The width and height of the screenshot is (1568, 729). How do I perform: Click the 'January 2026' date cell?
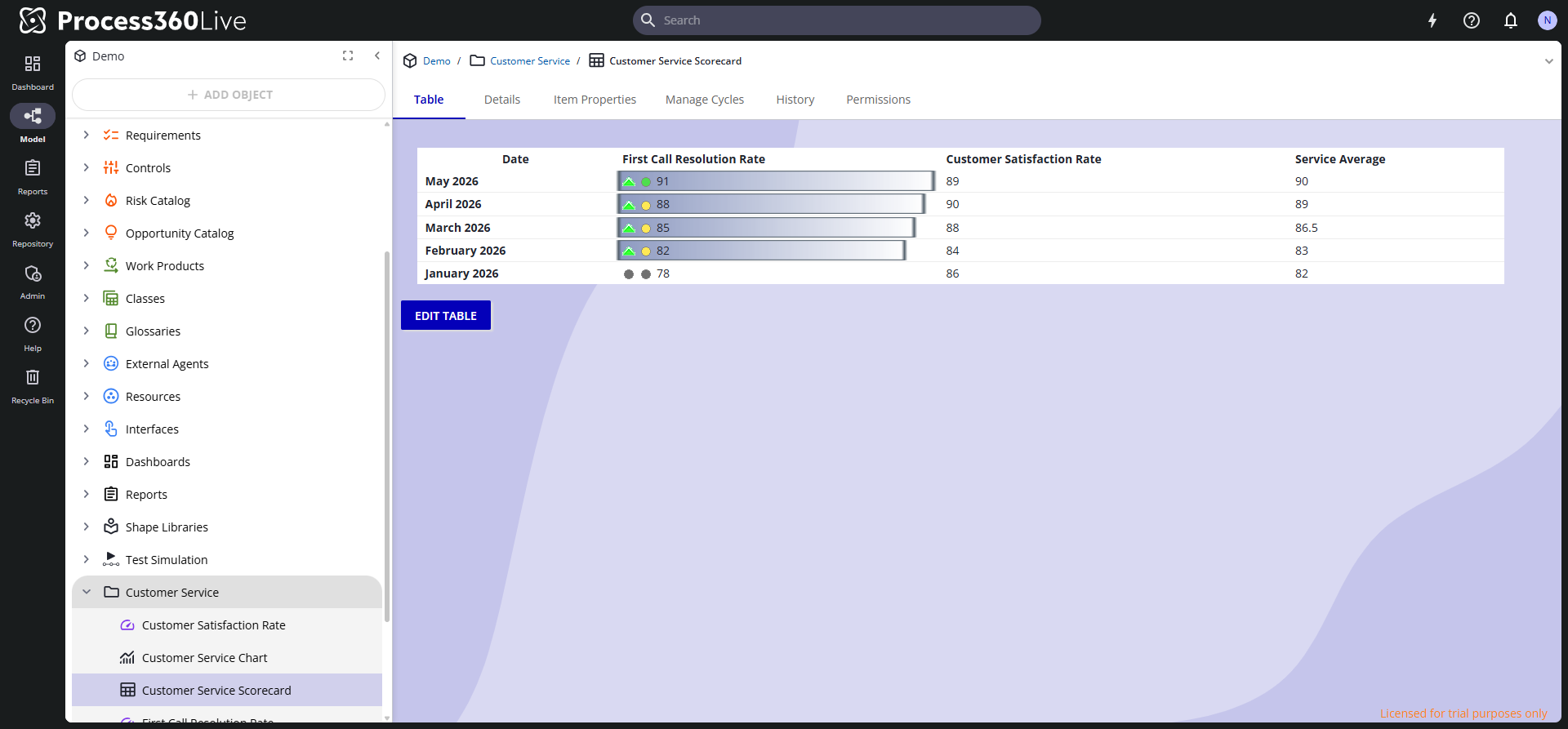(x=461, y=273)
